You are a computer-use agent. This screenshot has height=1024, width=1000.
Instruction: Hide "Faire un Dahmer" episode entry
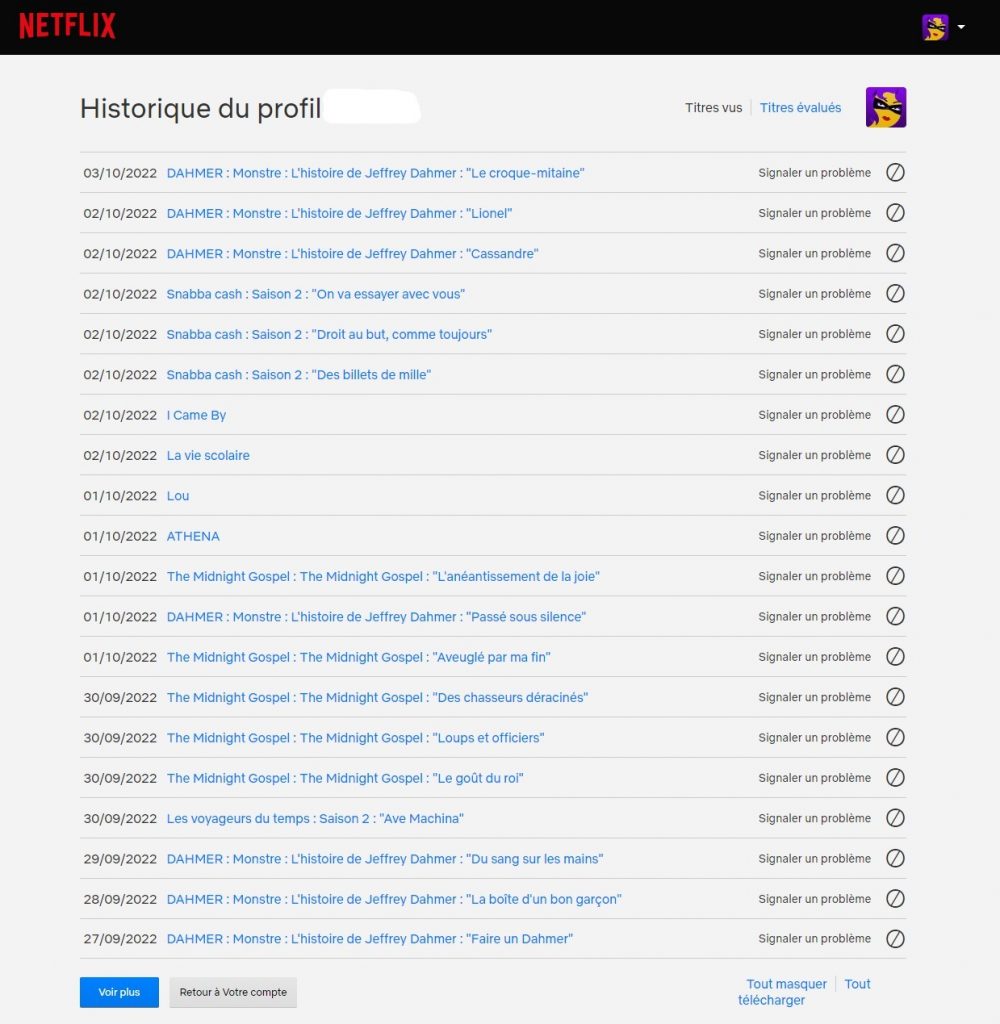(x=895, y=939)
